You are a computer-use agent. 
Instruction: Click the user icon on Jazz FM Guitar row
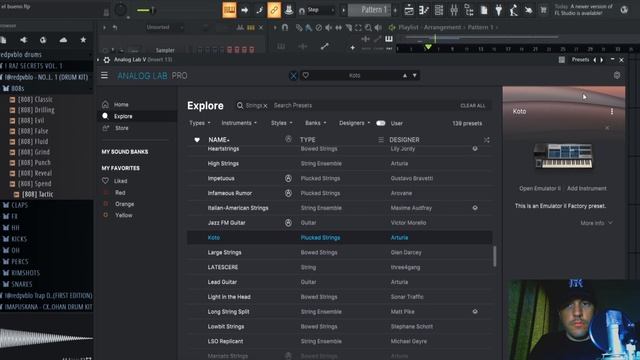click(288, 223)
